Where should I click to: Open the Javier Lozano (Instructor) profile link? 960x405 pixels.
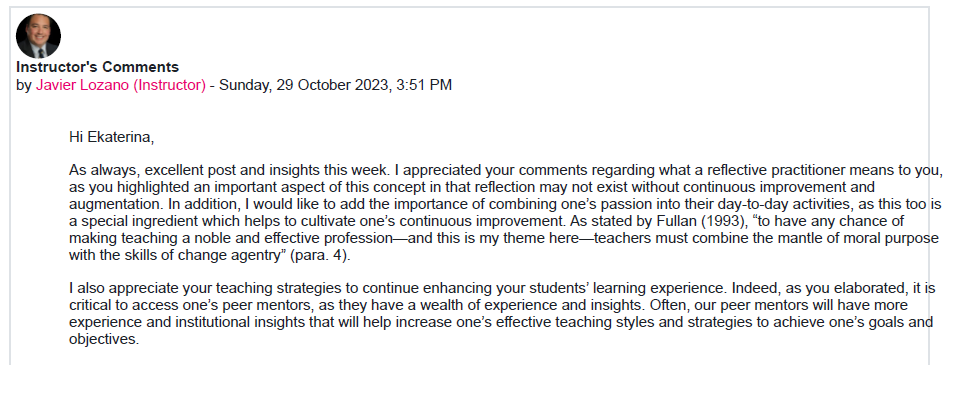click(121, 85)
